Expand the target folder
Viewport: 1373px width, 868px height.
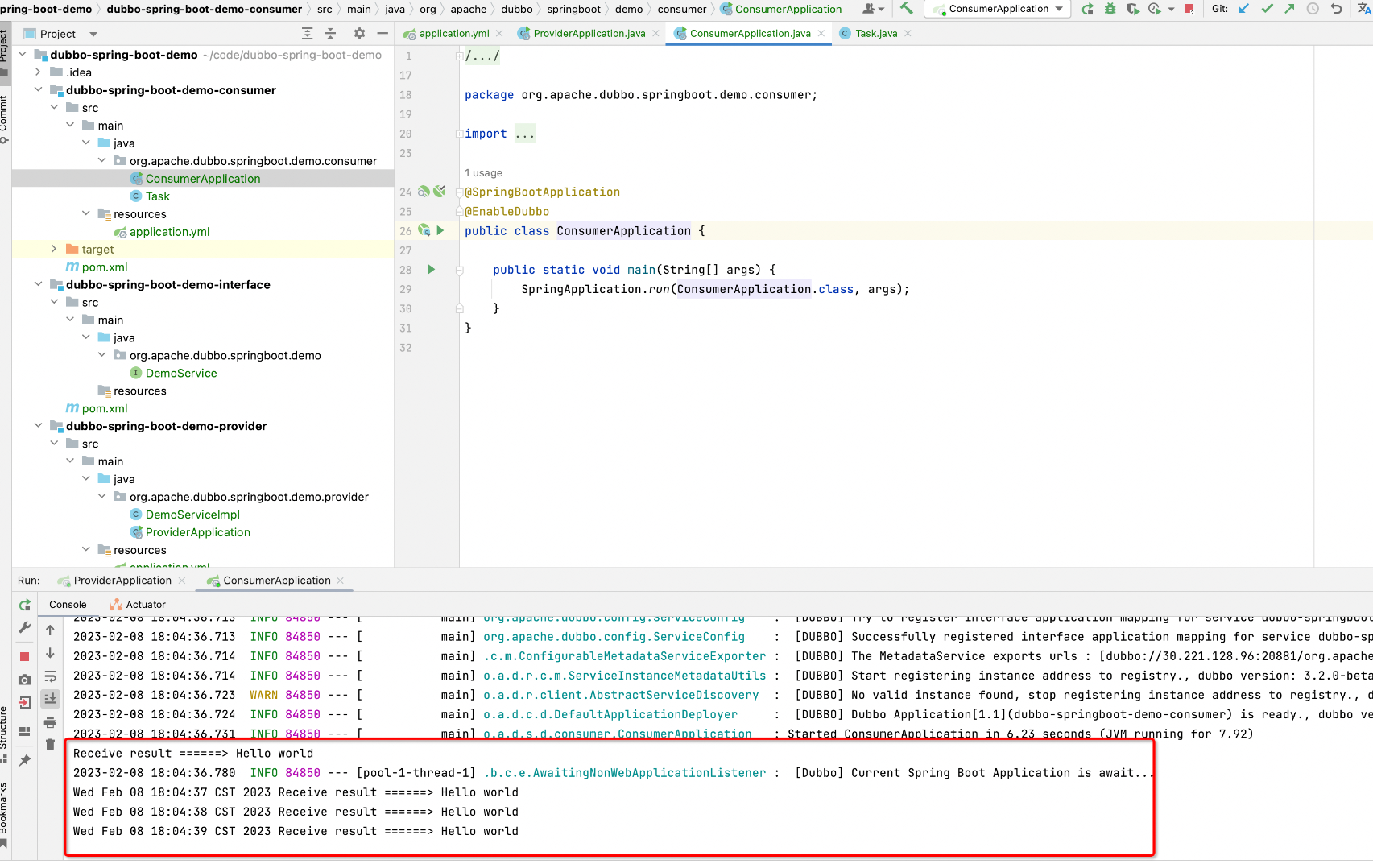[54, 250]
